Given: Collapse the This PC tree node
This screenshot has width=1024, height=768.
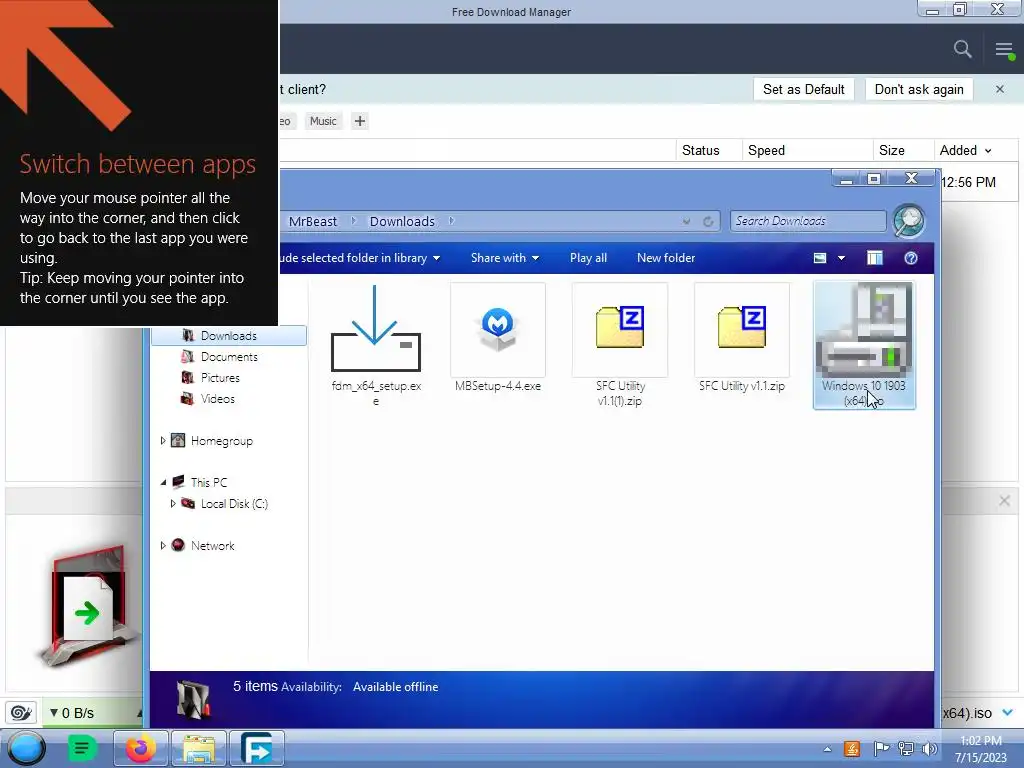Looking at the screenshot, I should coord(163,483).
